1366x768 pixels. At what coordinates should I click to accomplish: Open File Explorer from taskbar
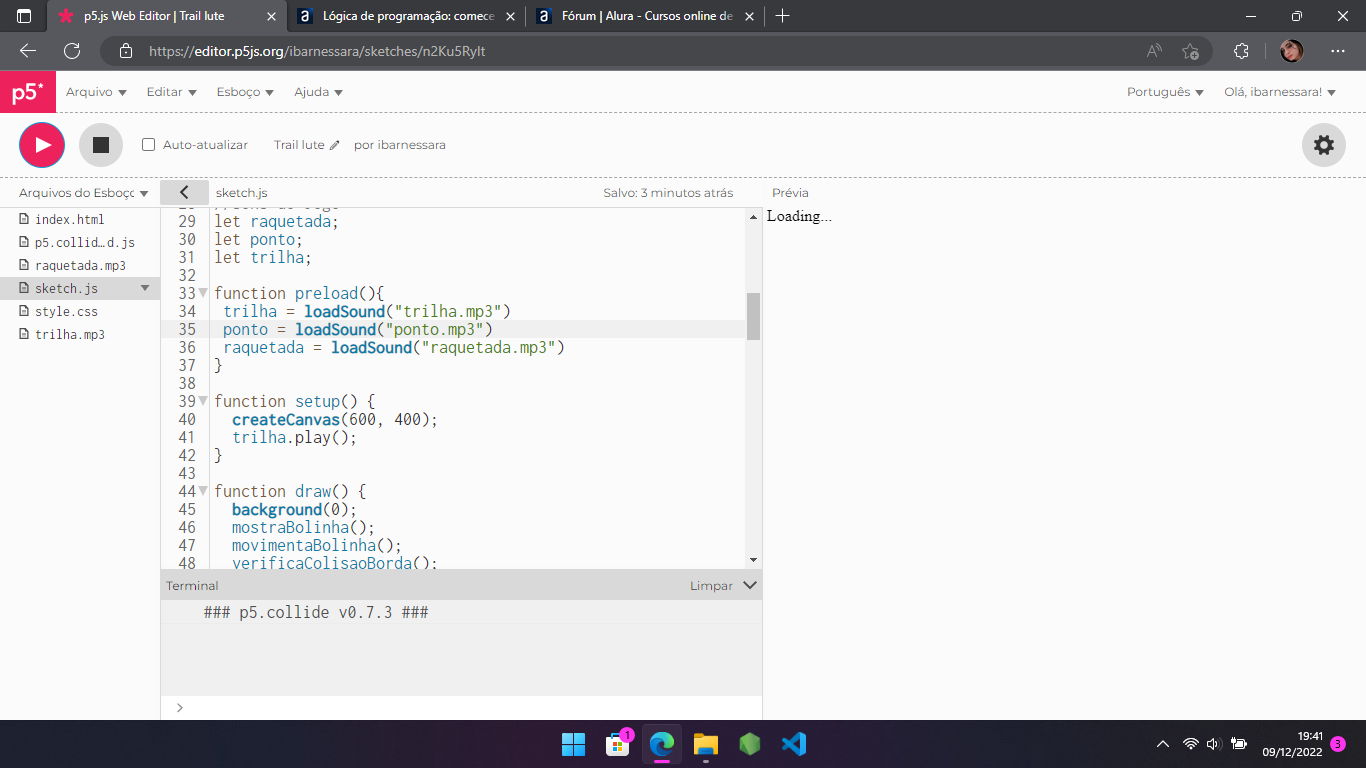click(706, 744)
